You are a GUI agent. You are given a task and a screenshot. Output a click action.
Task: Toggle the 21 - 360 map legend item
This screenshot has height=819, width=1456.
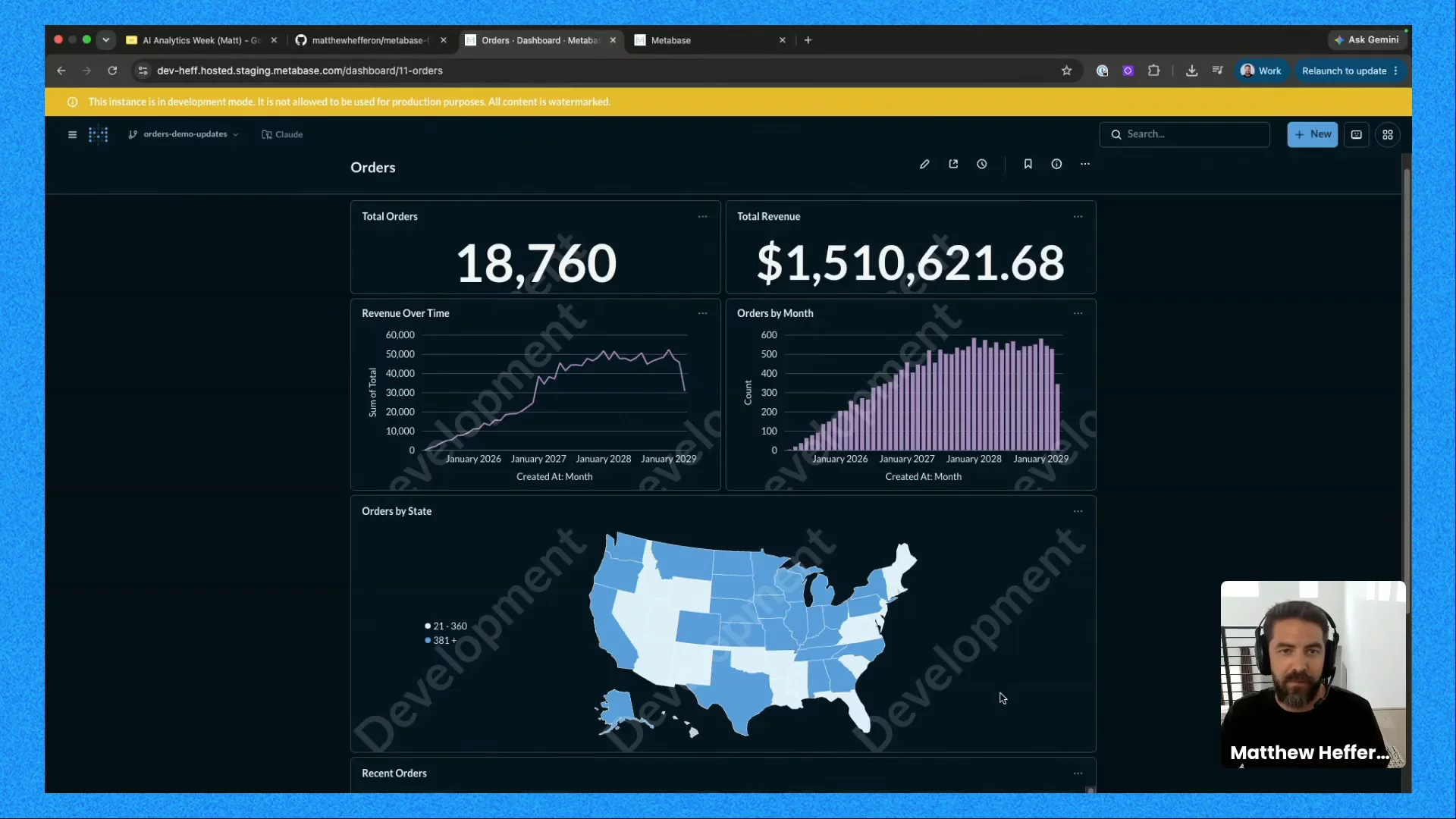(x=446, y=626)
